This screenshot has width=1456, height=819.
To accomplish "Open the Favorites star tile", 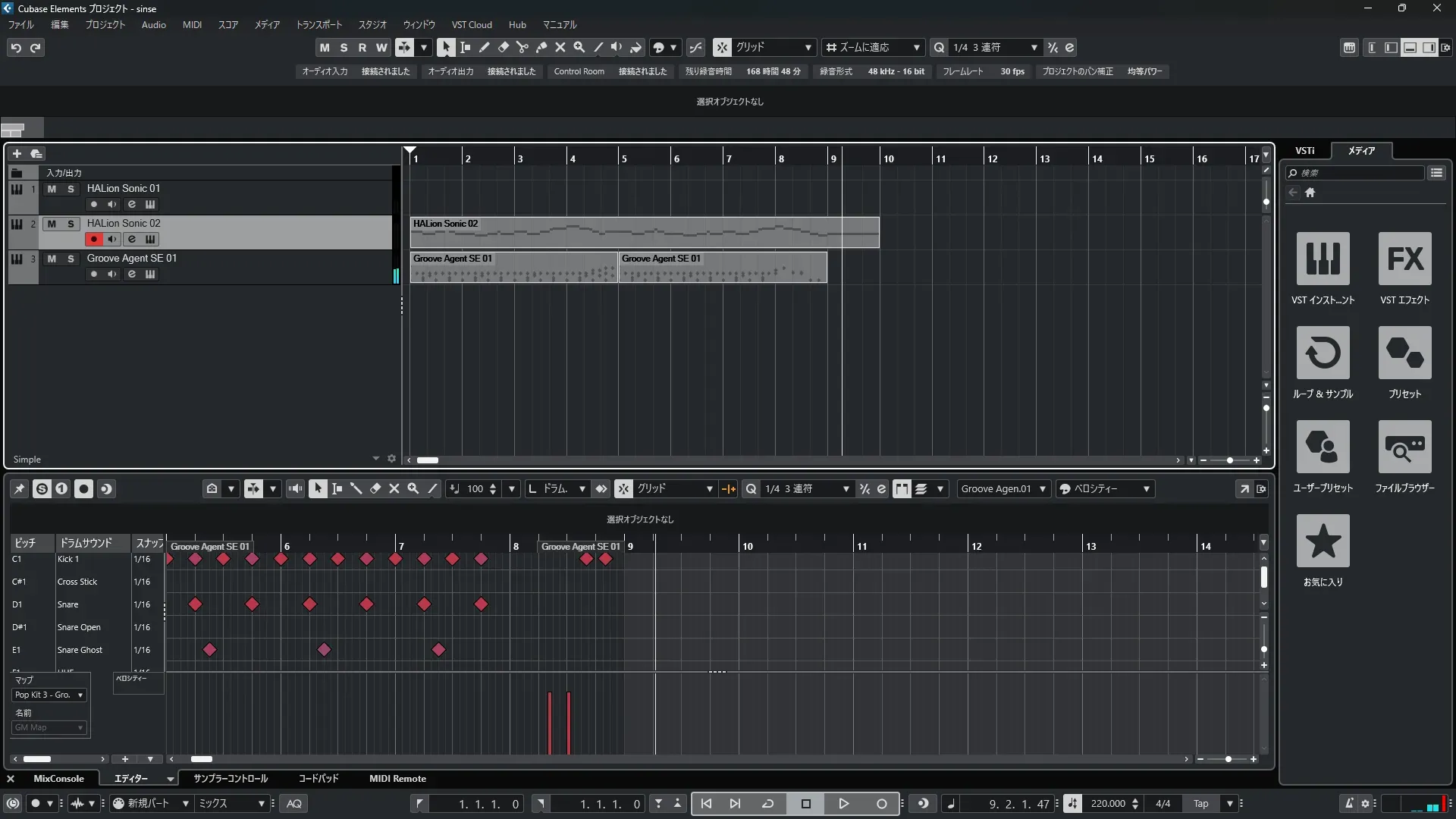I will [1323, 541].
